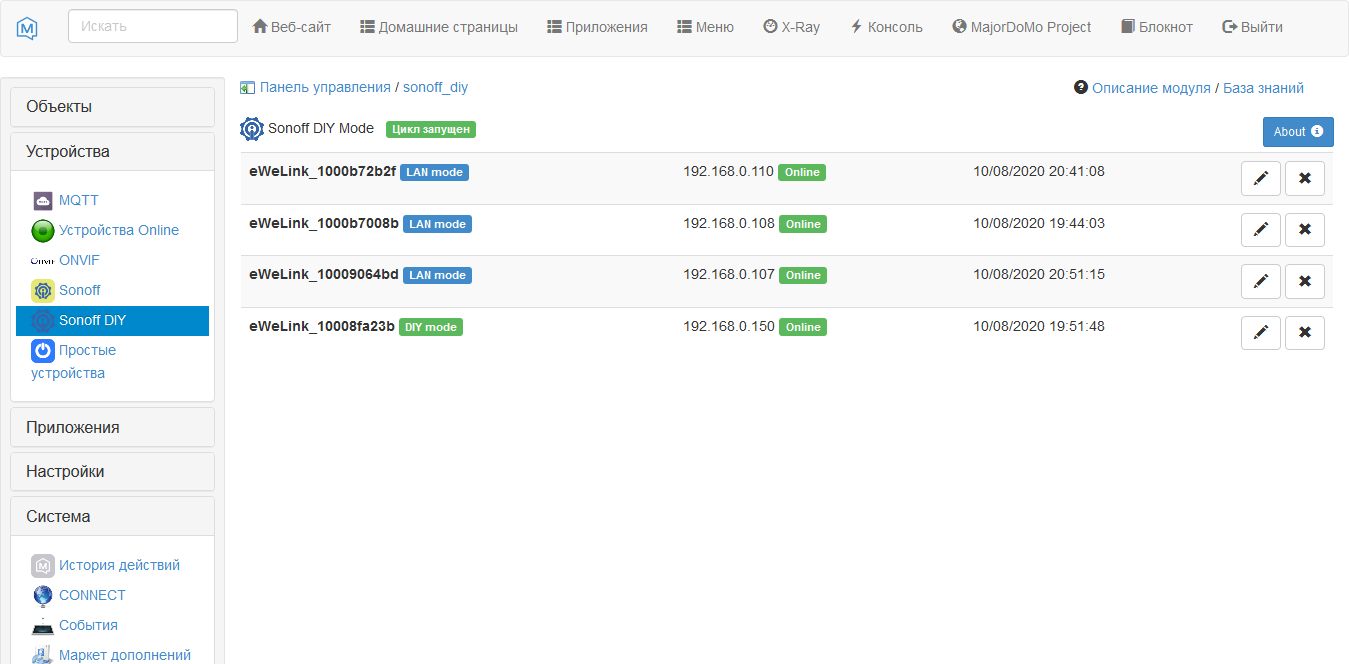Viewport: 1349px width, 664px height.
Task: Click the About button
Action: pyautogui.click(x=1297, y=132)
